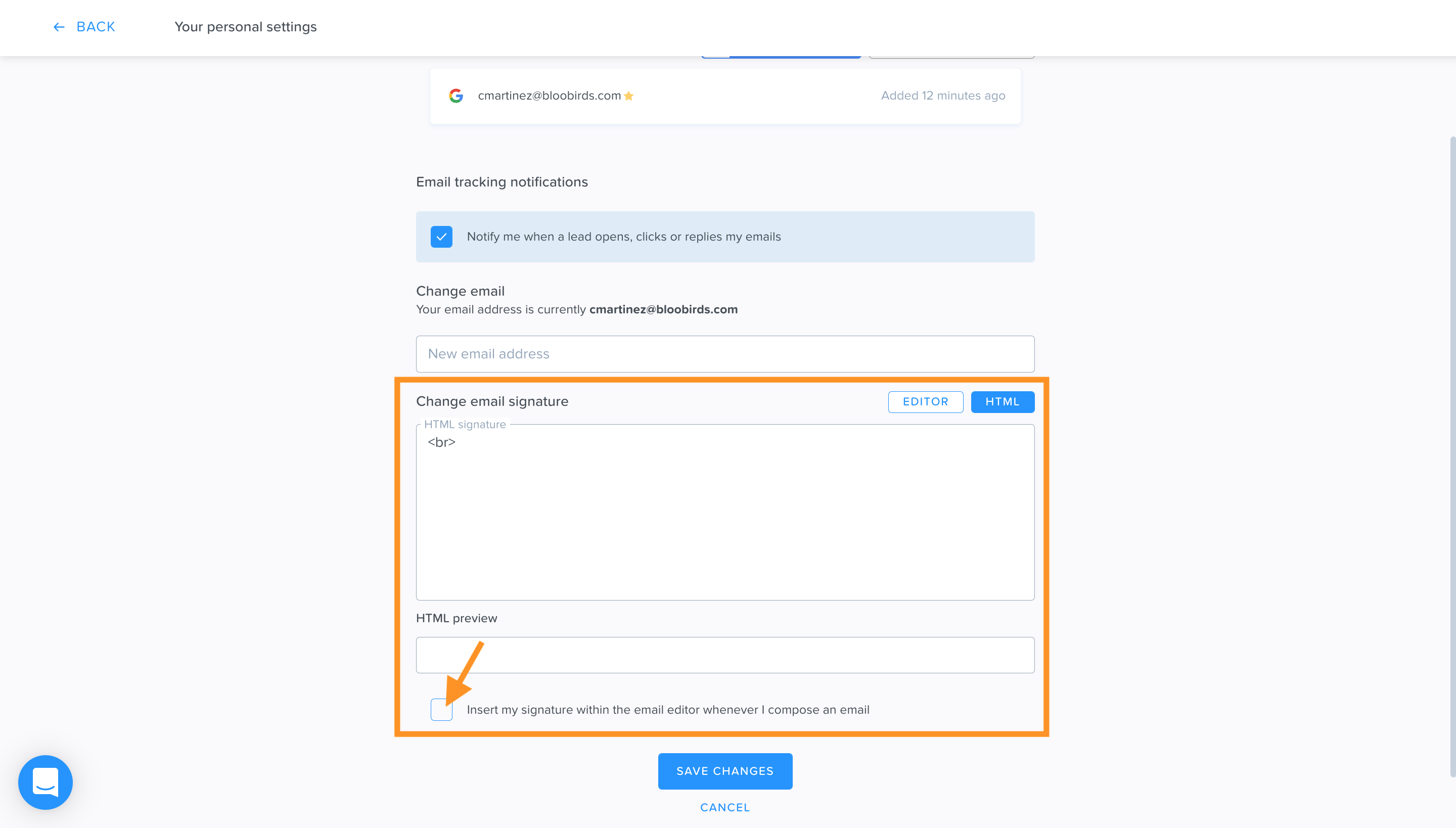Click the Google logo on the account row
The height and width of the screenshot is (828, 1456).
(456, 96)
